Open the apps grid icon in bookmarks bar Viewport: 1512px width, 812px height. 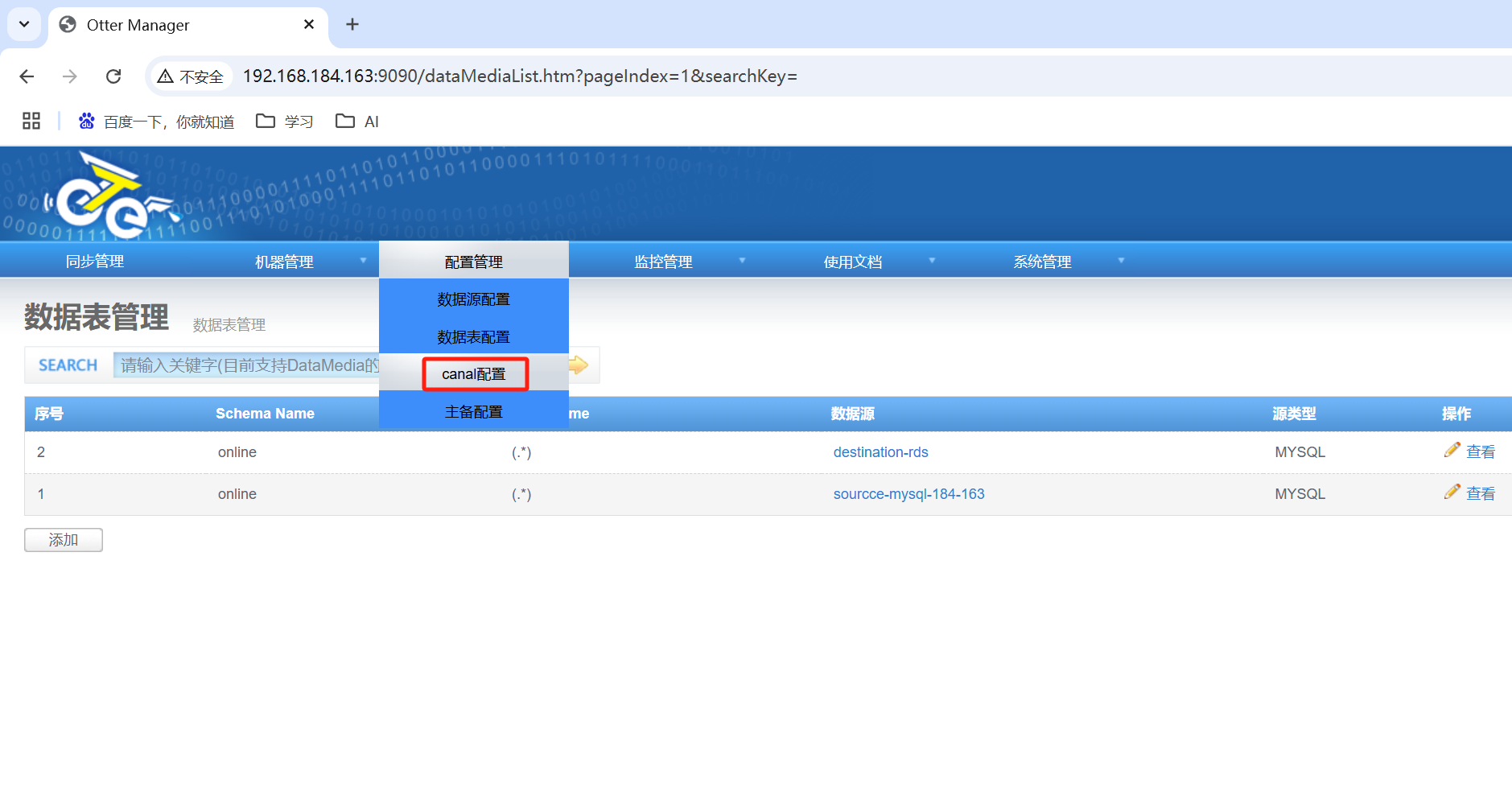(31, 122)
